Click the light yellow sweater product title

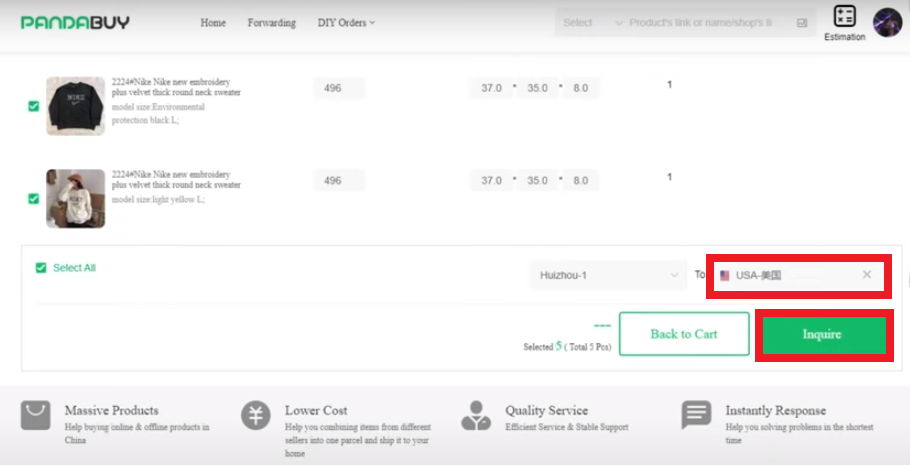(x=176, y=179)
